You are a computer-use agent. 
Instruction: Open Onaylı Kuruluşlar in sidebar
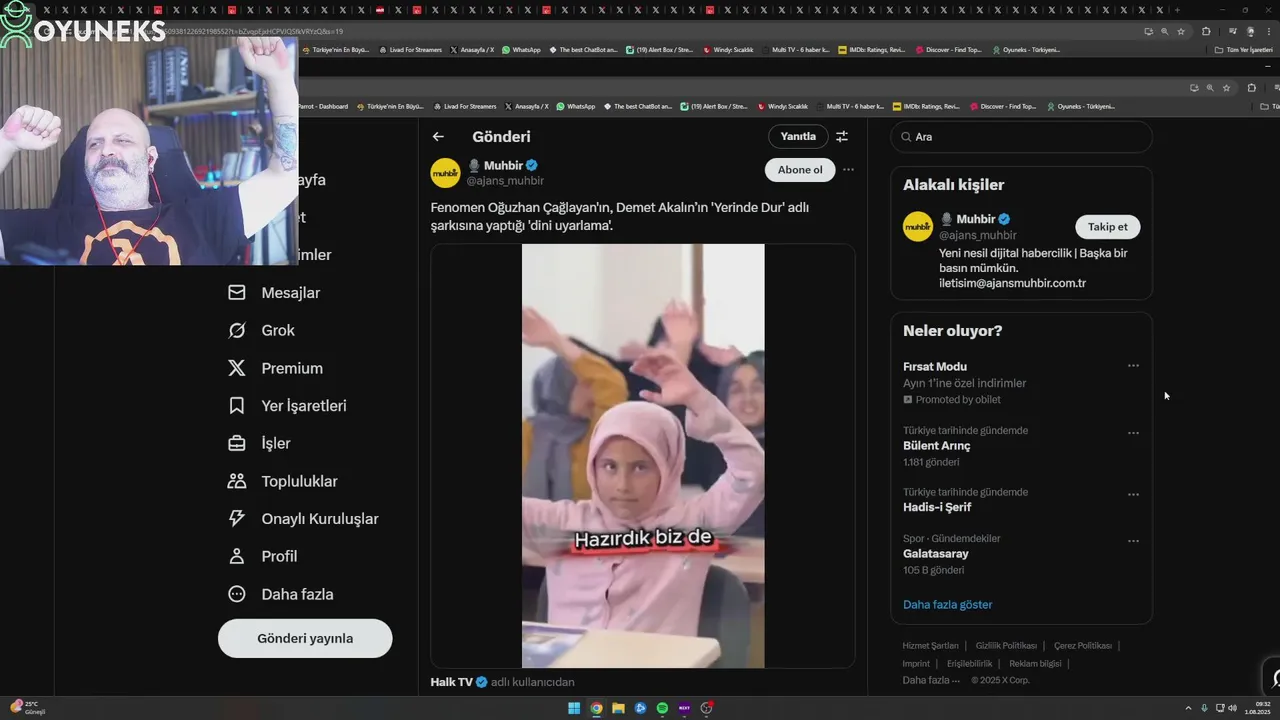click(304, 519)
